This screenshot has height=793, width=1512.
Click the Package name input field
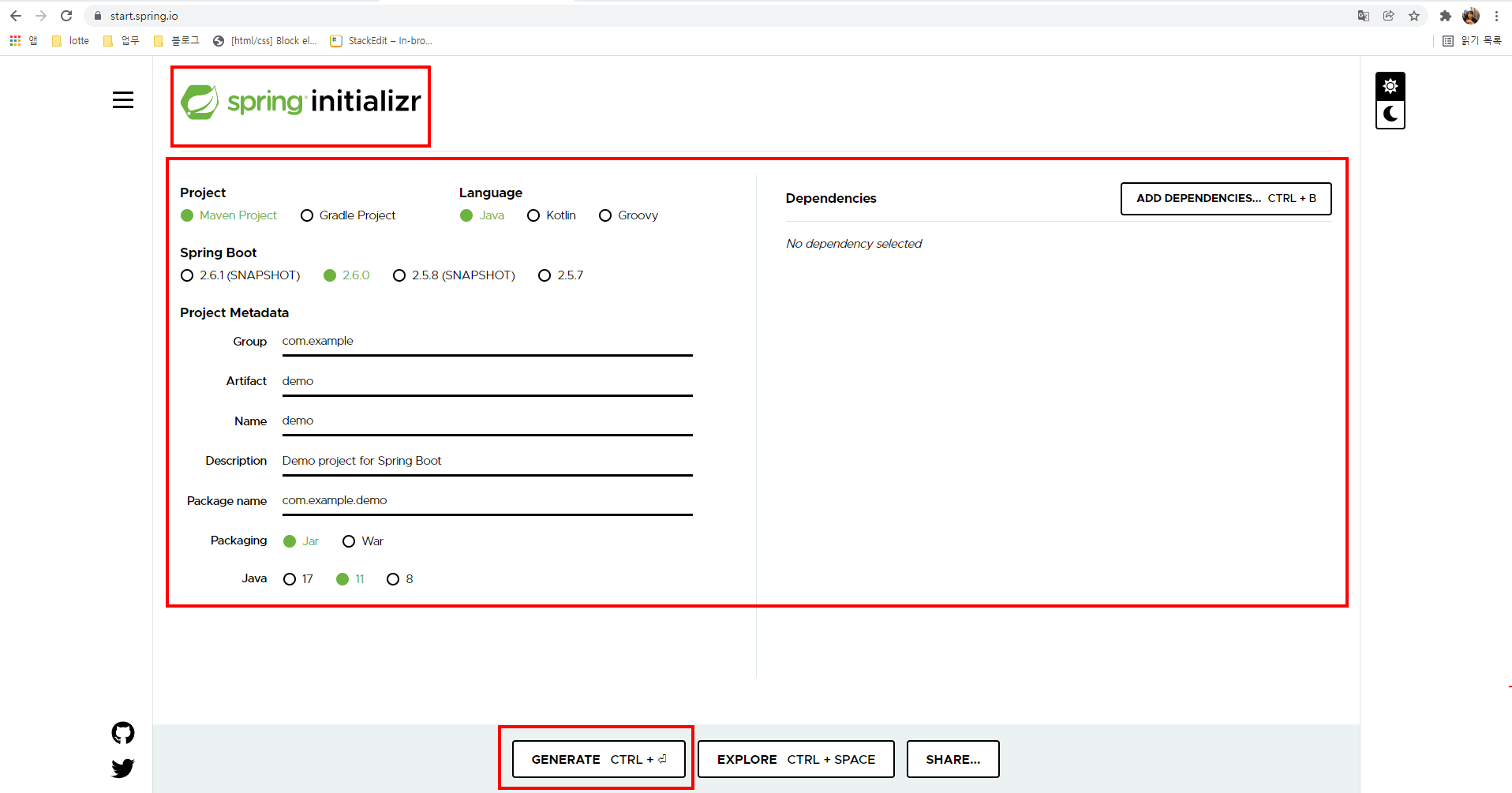[x=488, y=501]
